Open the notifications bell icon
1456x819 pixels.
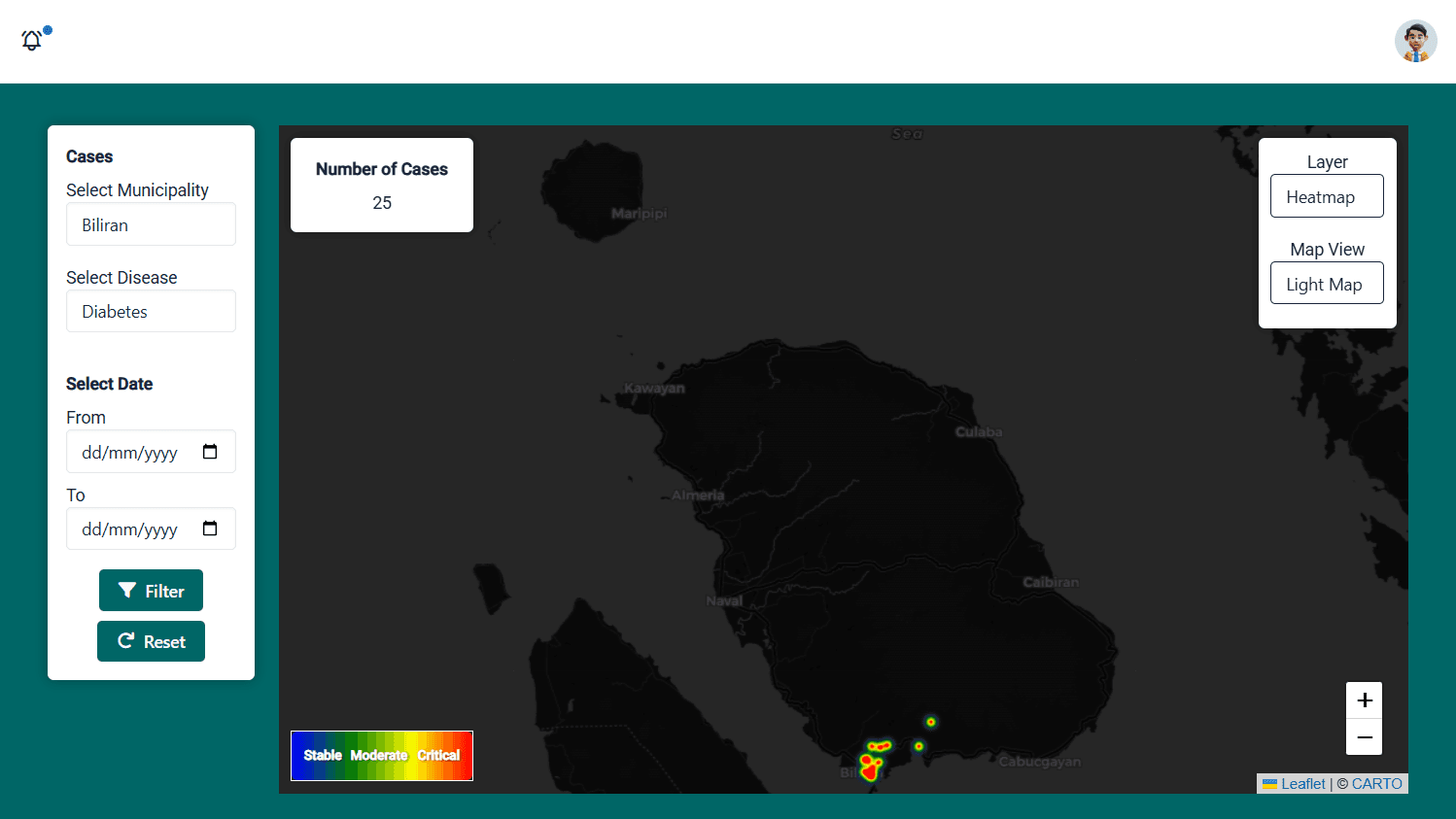[32, 40]
